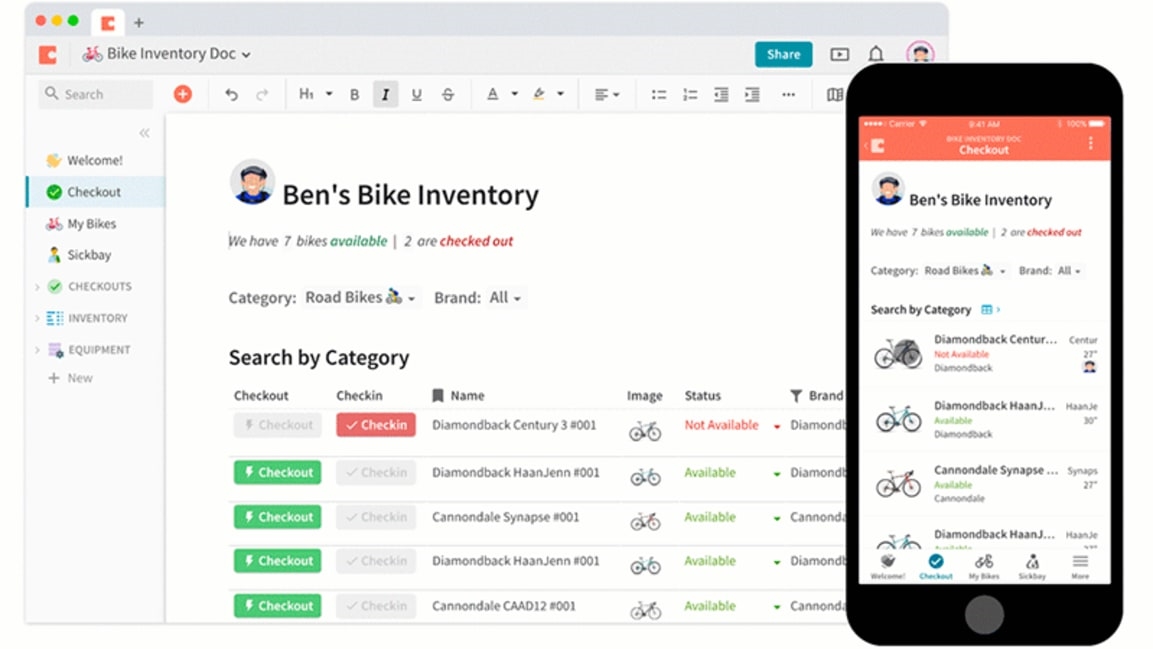
Task: Open the Brand All dropdown
Action: [505, 298]
